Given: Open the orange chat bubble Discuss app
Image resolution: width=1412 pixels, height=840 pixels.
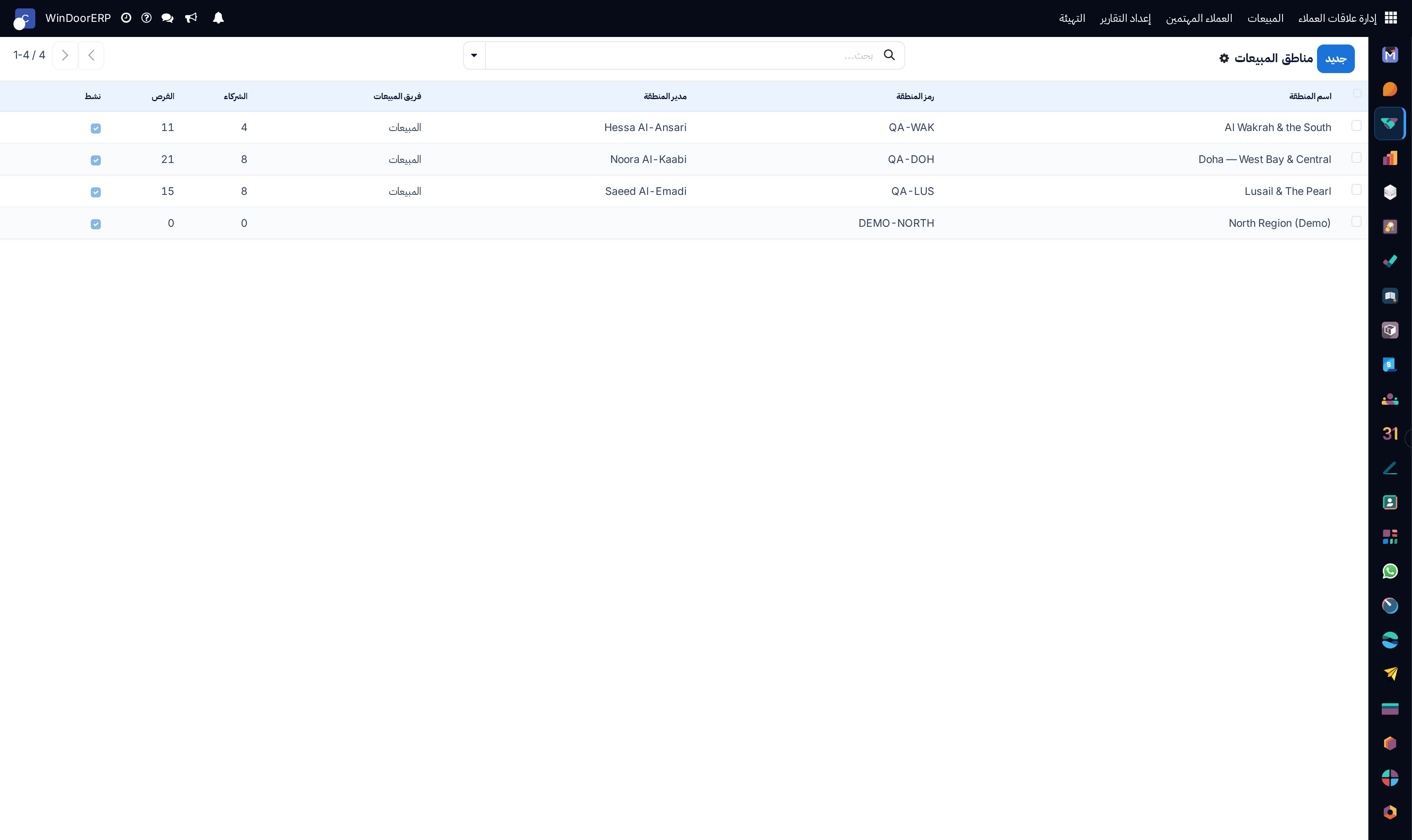Looking at the screenshot, I should coord(1390,89).
